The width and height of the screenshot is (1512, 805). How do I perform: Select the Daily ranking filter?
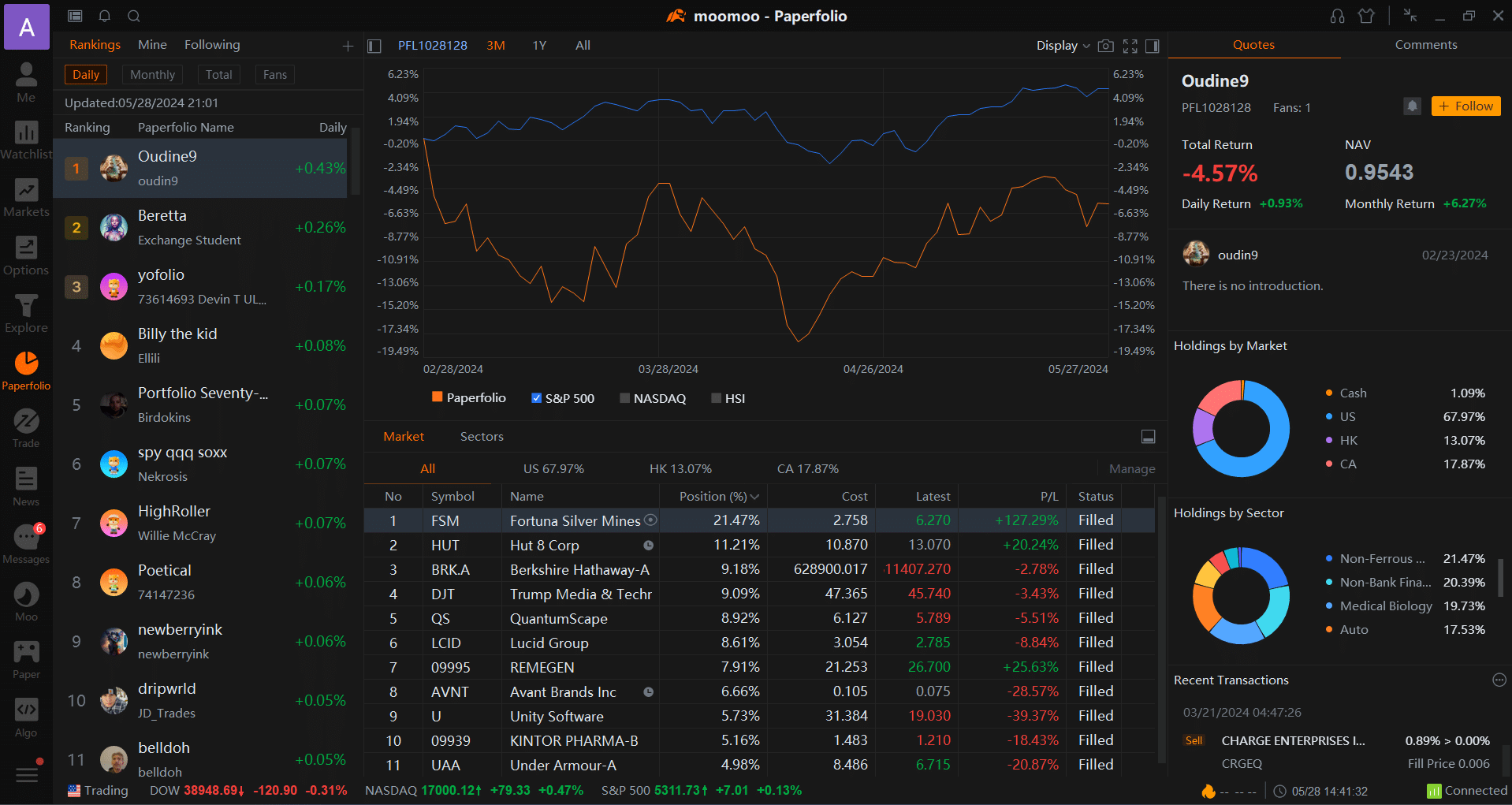[86, 75]
